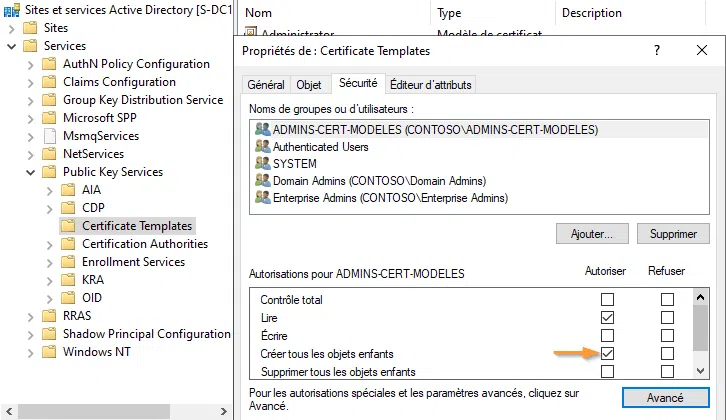Check Refuser for Écrire permission
Screen dimensions: 726x420
[x=668, y=336]
